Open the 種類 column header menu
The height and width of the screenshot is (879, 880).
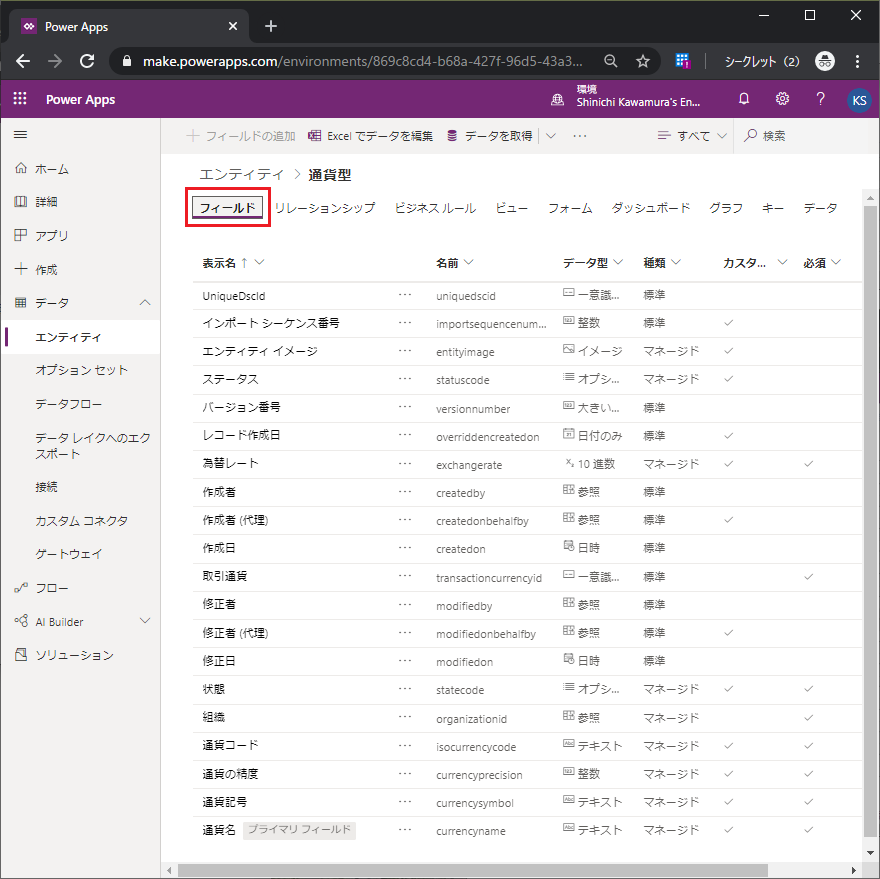676,262
